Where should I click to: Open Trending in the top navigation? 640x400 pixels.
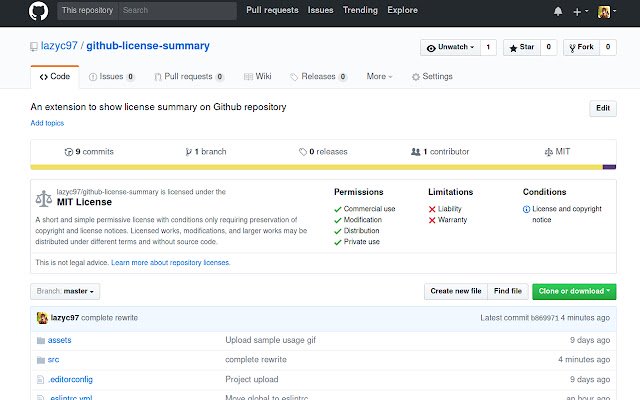(360, 10)
